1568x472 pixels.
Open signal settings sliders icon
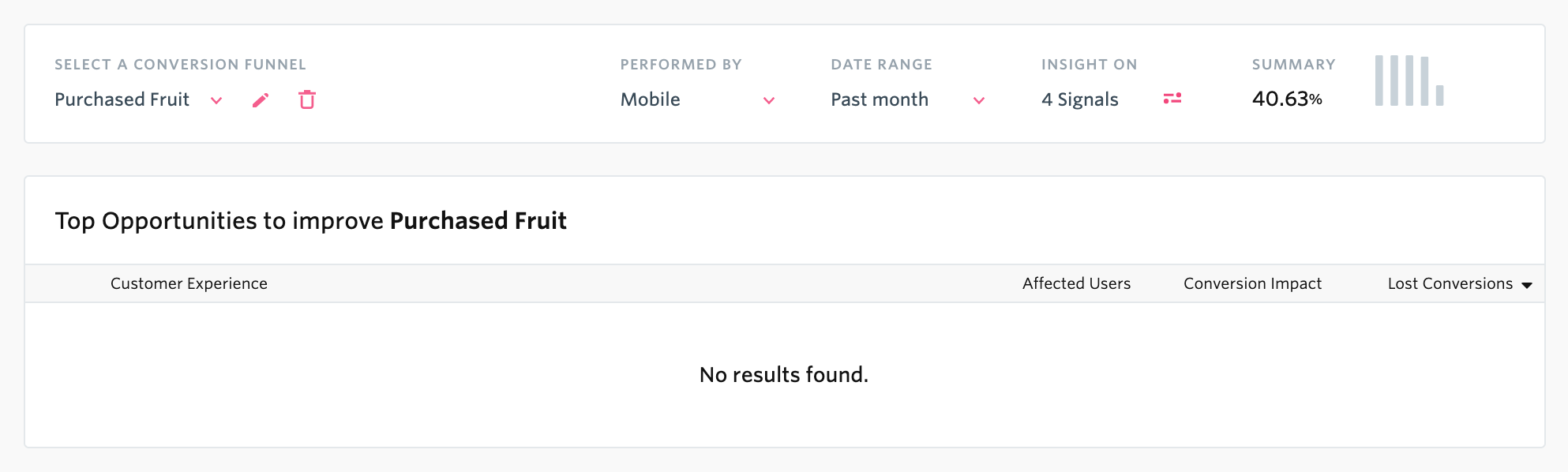coord(1172,99)
